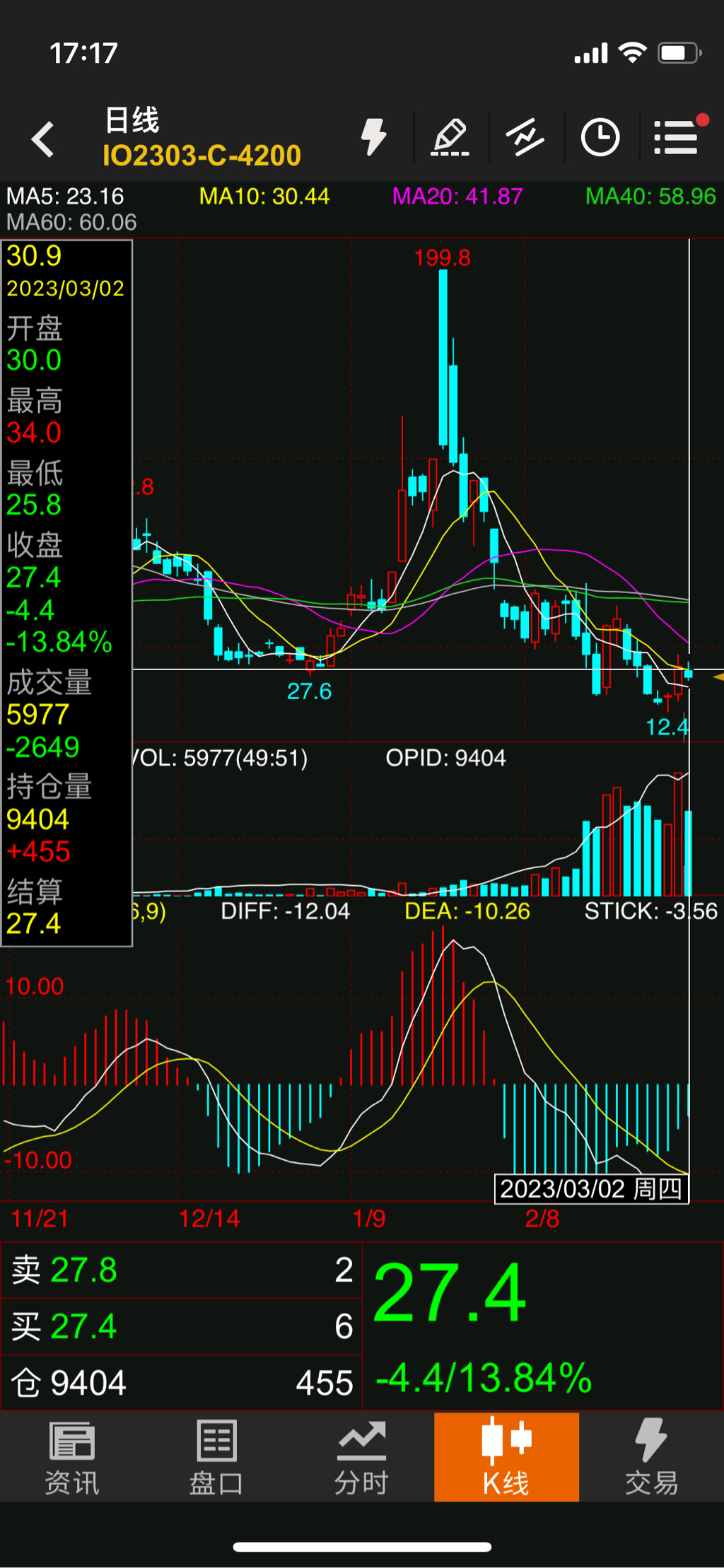Open the chart indicator overlay icon

525,137
